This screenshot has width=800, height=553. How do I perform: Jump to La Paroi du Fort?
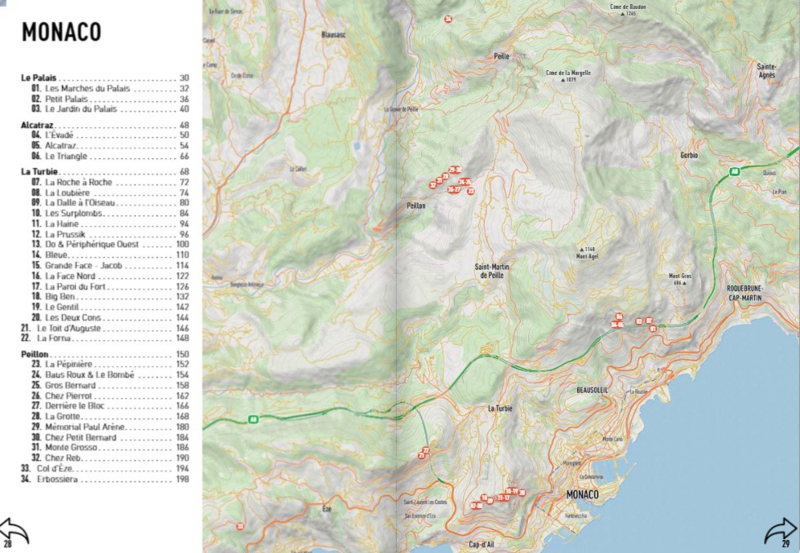(110, 286)
